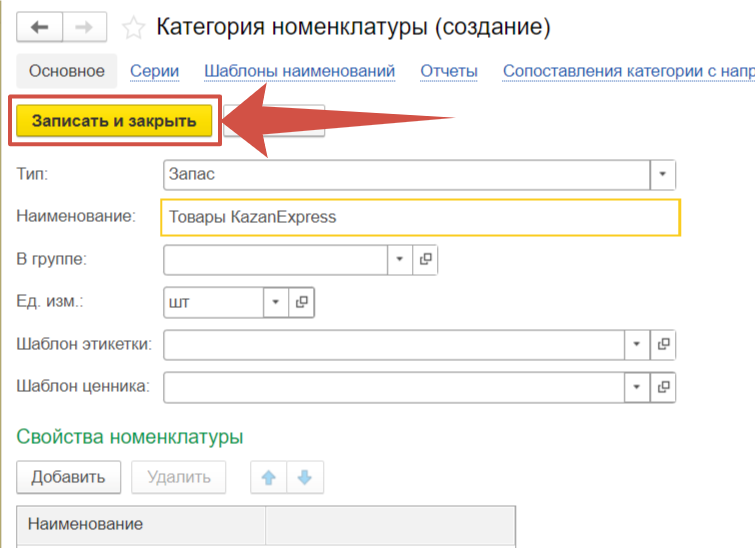Go to the Отчеты tab

[448, 71]
